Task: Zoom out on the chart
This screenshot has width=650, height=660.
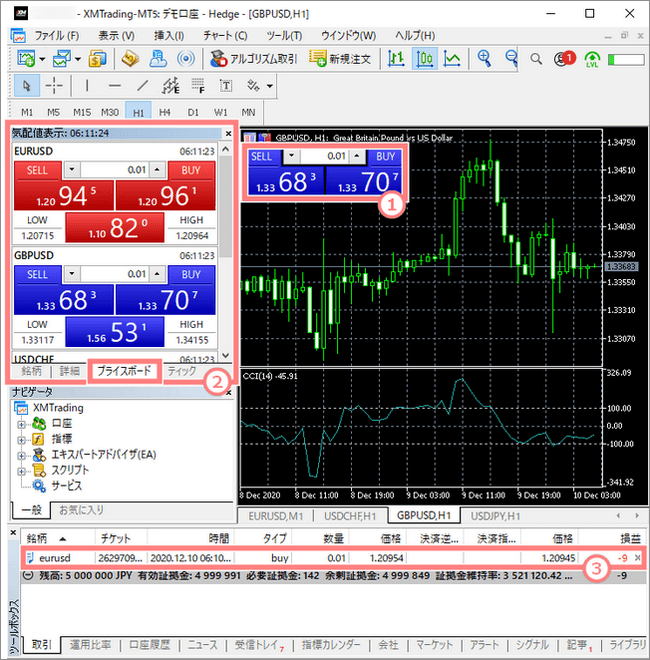Action: pyautogui.click(x=511, y=59)
